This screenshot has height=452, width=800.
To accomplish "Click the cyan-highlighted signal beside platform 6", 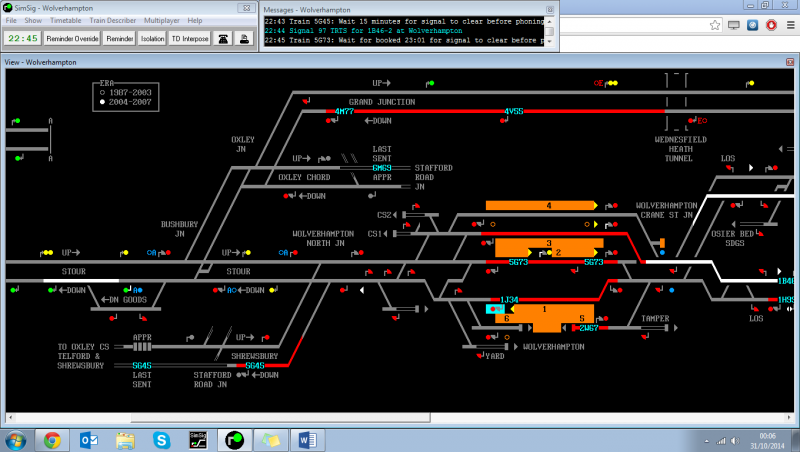I will (x=495, y=309).
